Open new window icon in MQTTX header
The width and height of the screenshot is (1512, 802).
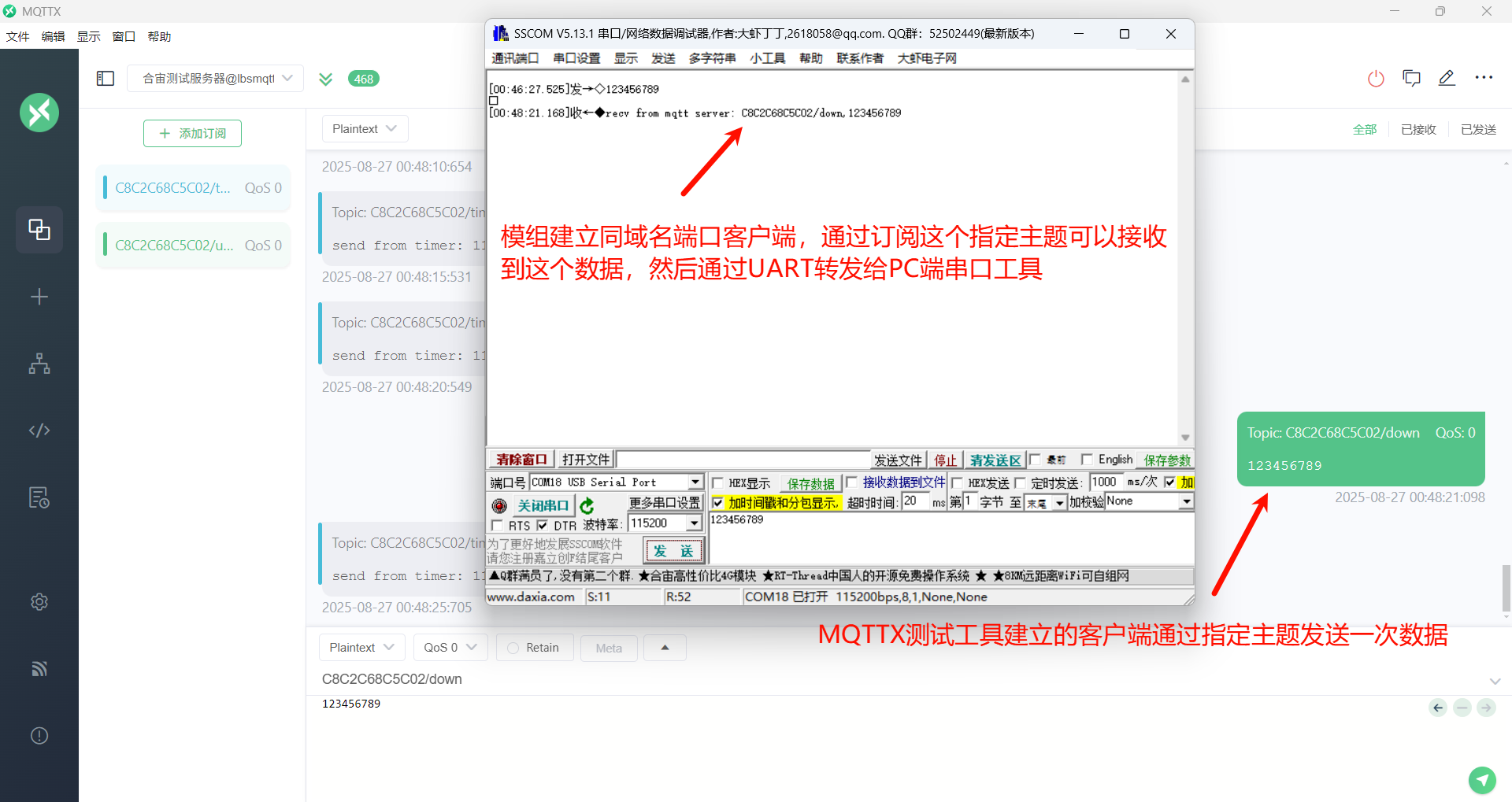pyautogui.click(x=1411, y=78)
